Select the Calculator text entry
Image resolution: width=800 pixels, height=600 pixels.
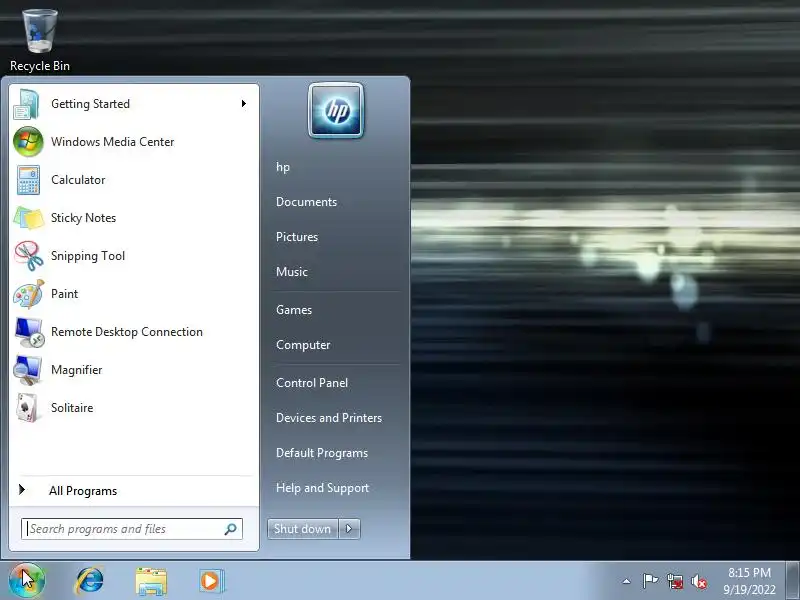78,180
